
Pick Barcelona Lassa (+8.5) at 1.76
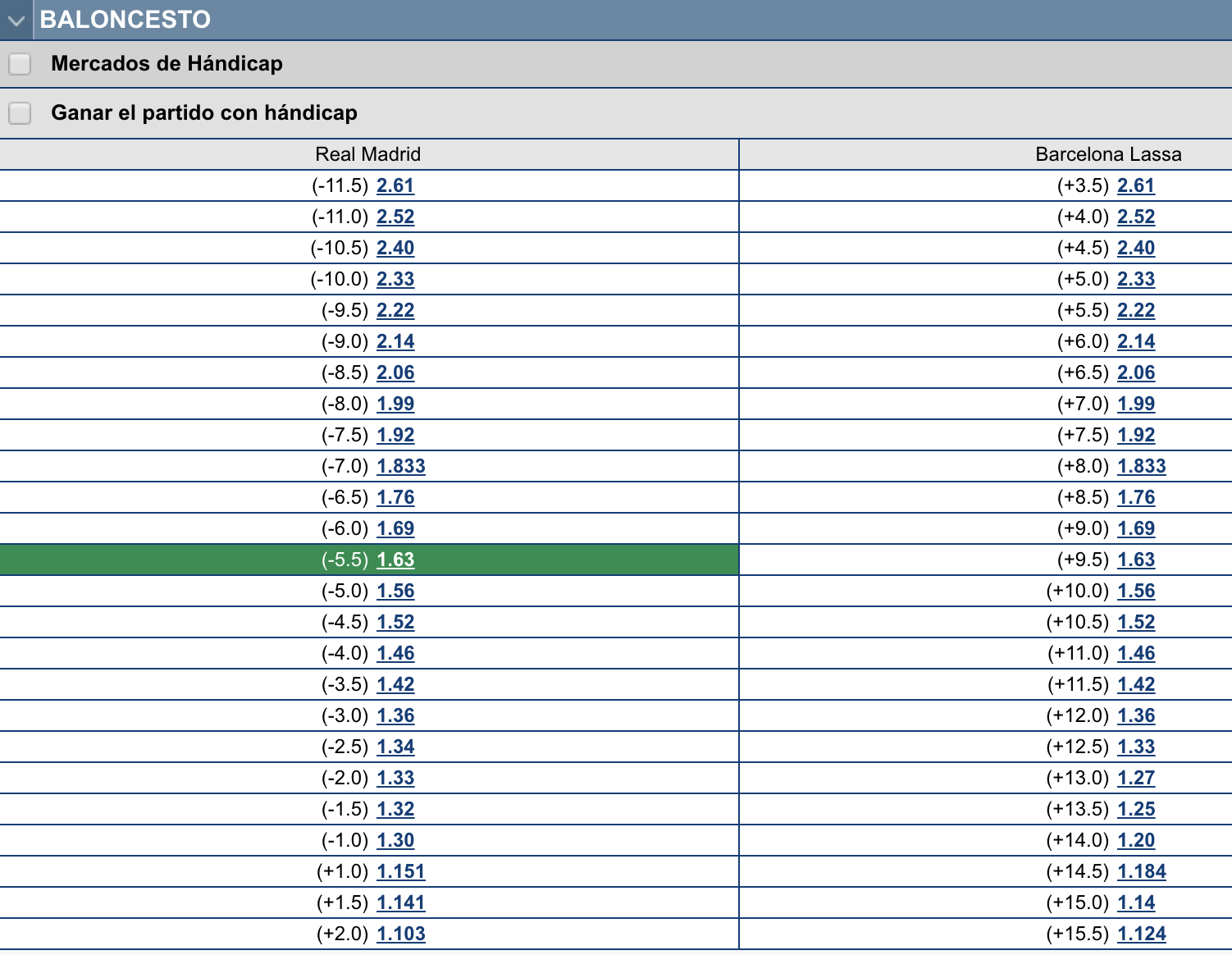coord(1136,497)
